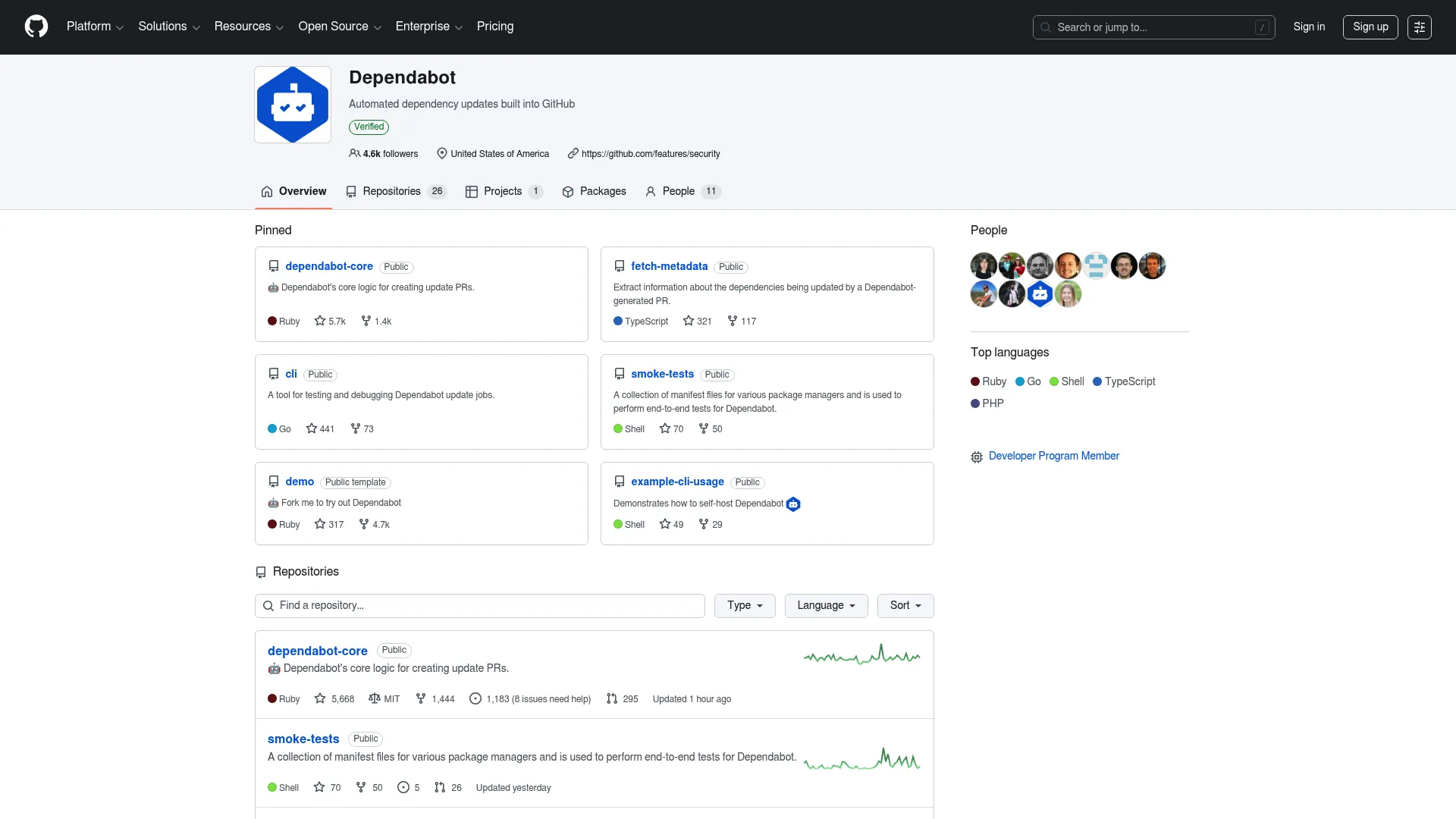1456x819 pixels.
Task: Open the github.com/features/security link
Action: click(x=651, y=153)
